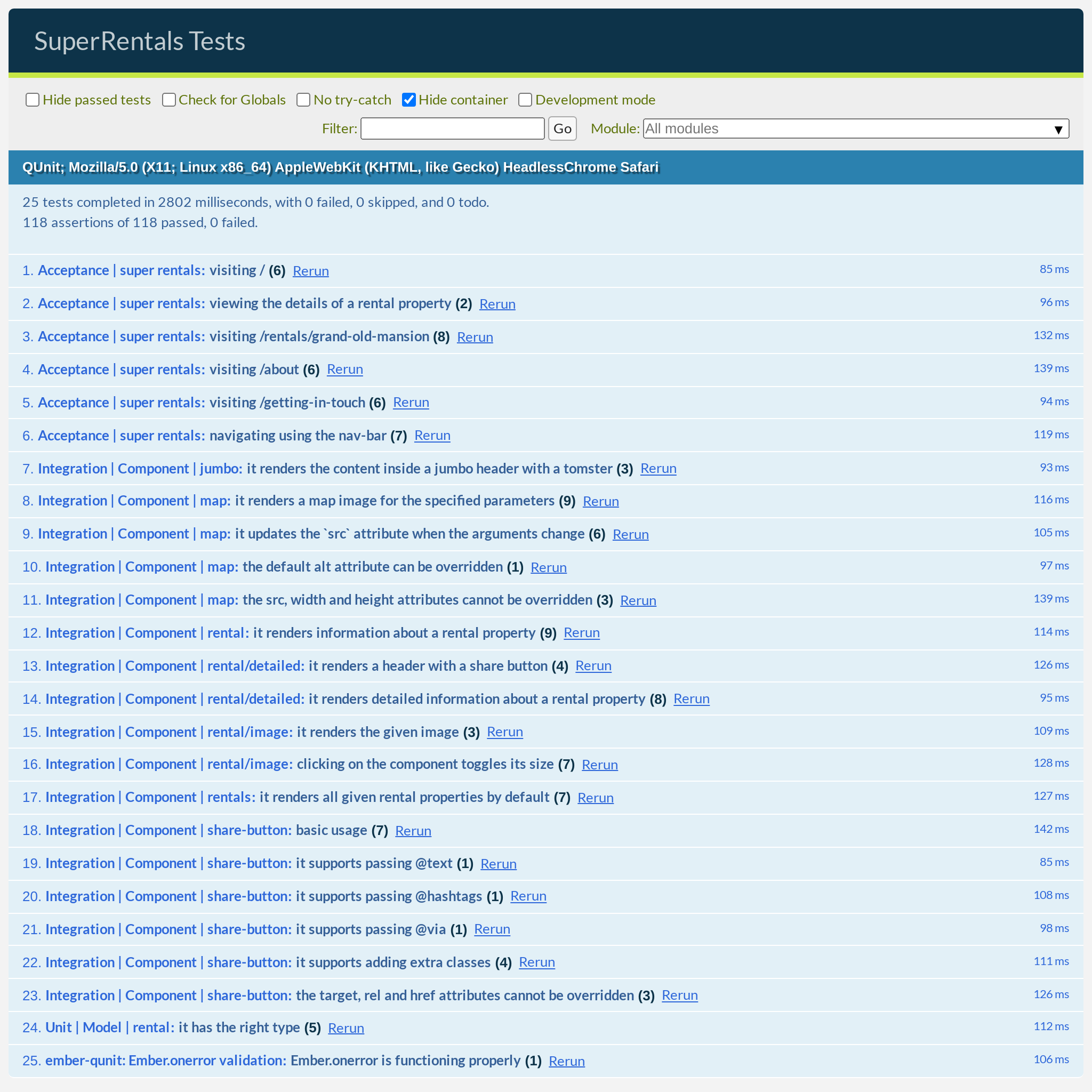Rerun renders all given rental properties test
The width and height of the screenshot is (1092, 1092).
[x=596, y=798]
